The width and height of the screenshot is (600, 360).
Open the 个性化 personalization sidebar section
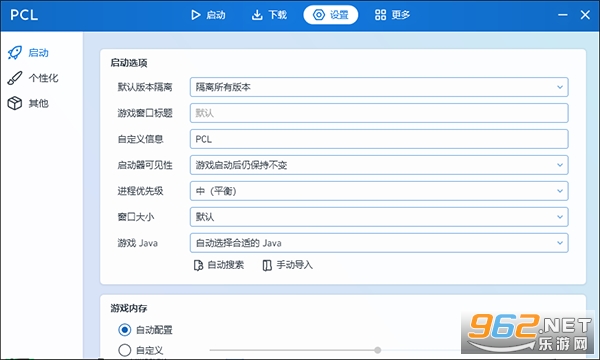click(x=33, y=78)
